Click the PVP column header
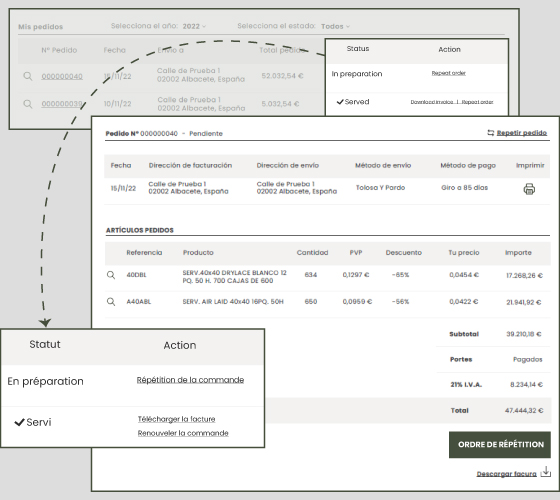 (356, 253)
